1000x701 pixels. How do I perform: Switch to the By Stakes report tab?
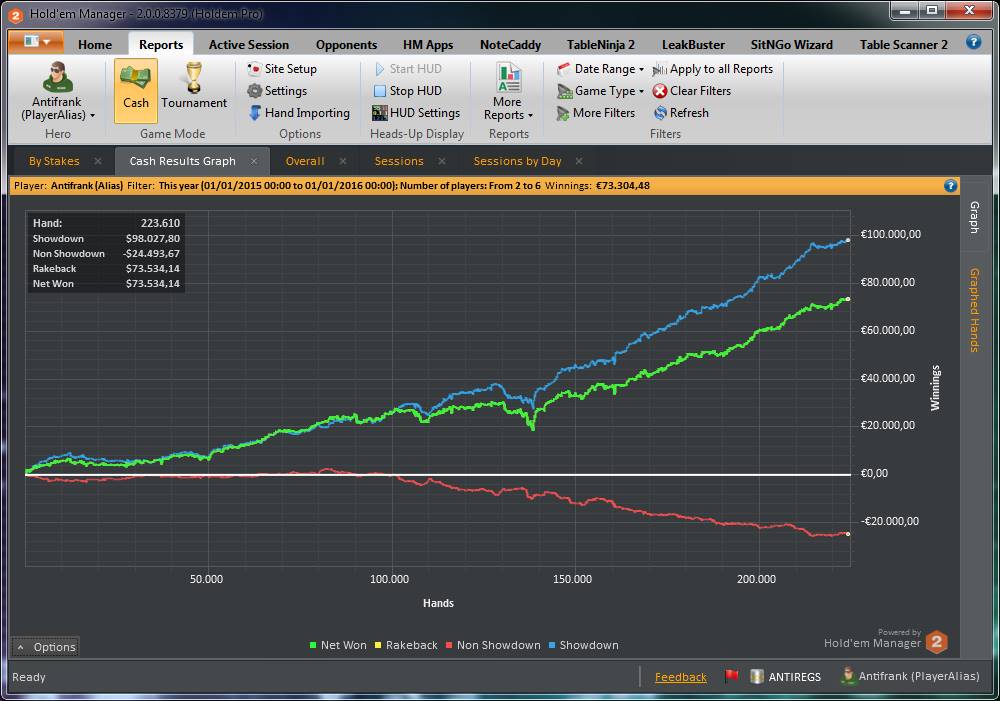54,161
